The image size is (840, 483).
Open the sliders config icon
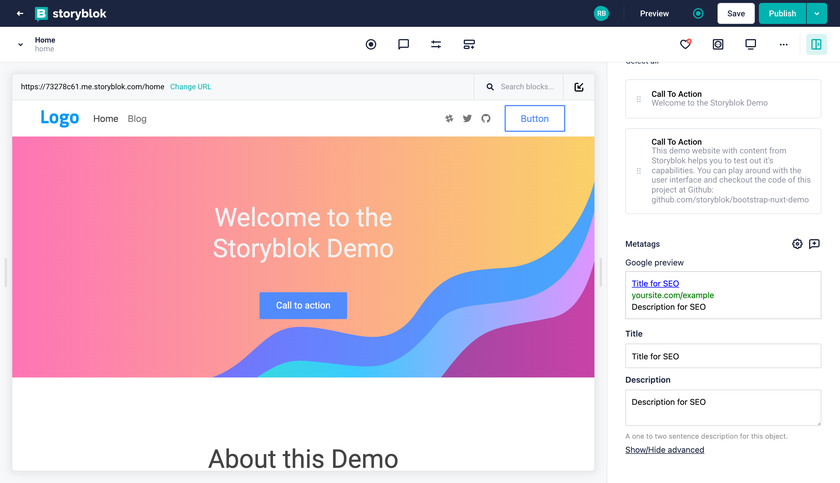coord(436,44)
